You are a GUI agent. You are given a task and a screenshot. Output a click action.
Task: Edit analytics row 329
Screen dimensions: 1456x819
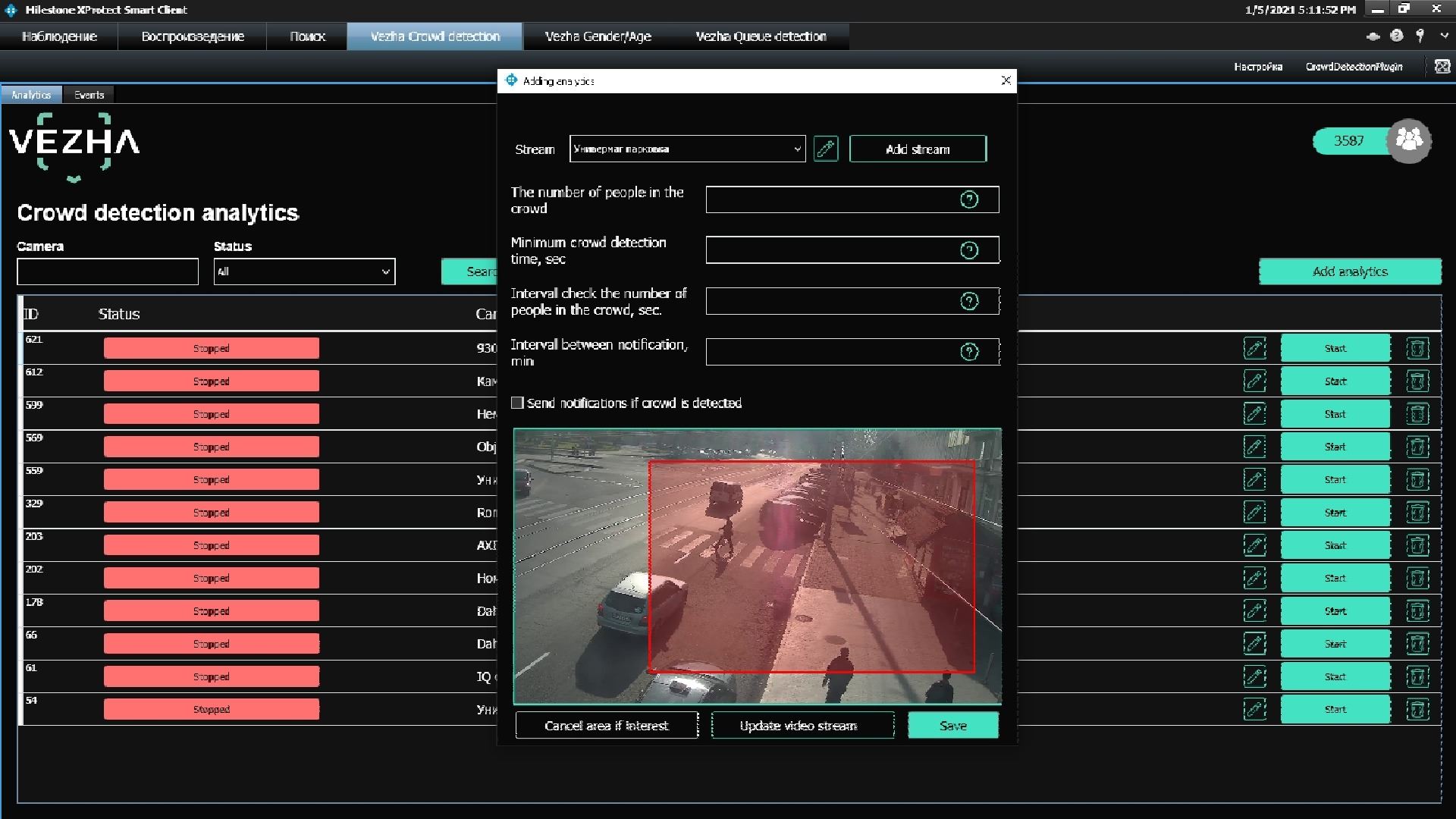click(x=1255, y=513)
